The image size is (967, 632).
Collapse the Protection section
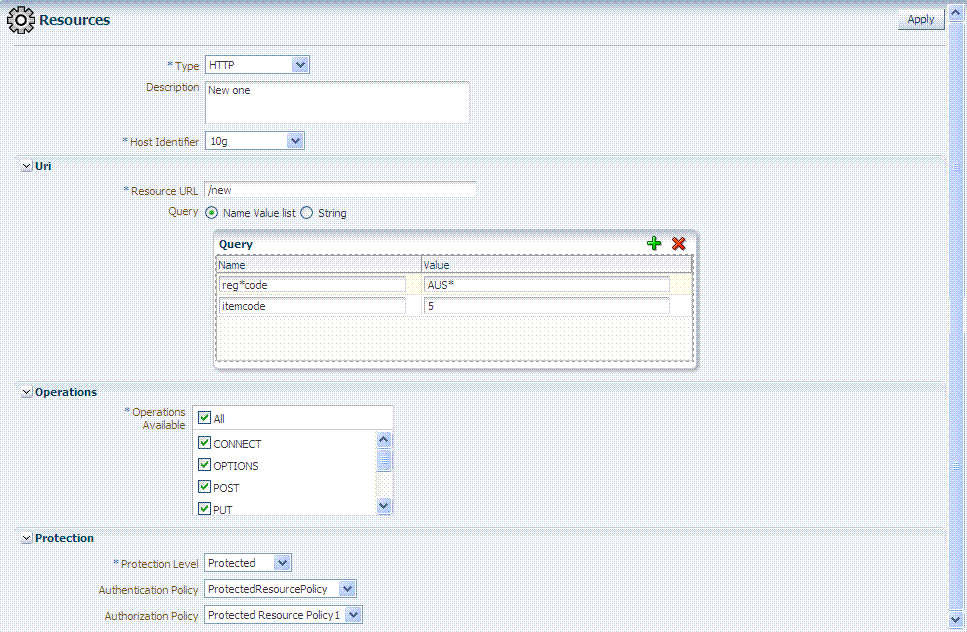[x=27, y=538]
